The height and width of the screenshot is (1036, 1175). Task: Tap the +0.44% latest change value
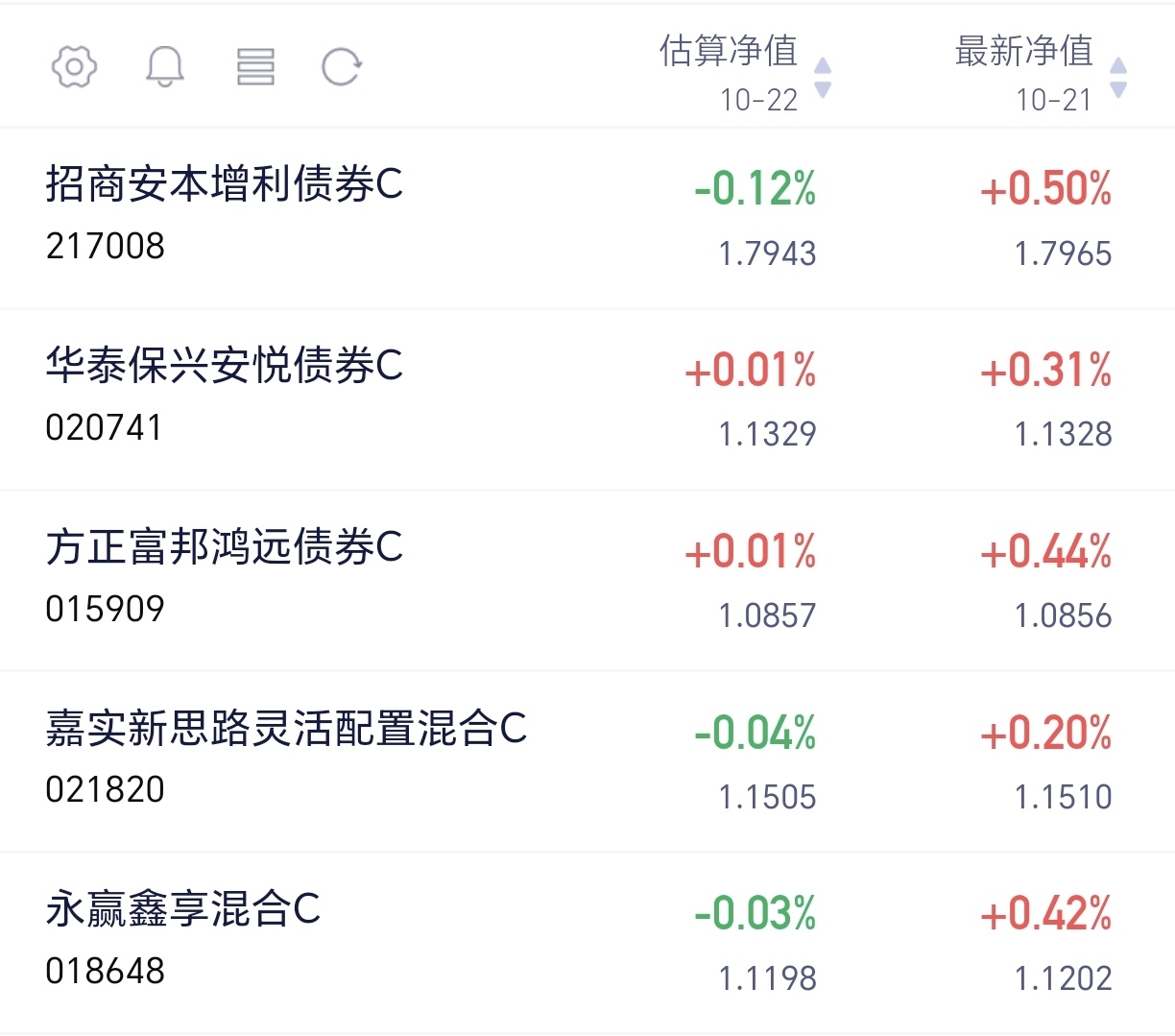point(1046,552)
